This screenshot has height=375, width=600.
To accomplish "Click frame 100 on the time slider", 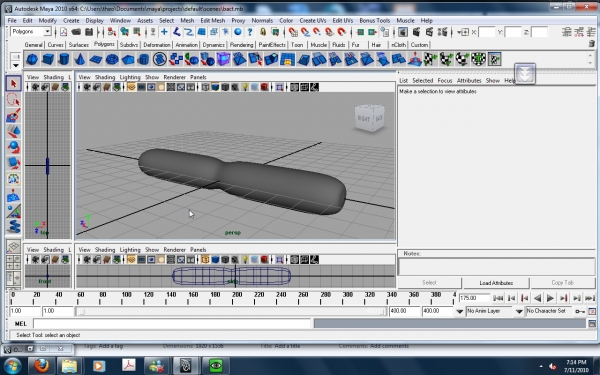I will 126,298.
